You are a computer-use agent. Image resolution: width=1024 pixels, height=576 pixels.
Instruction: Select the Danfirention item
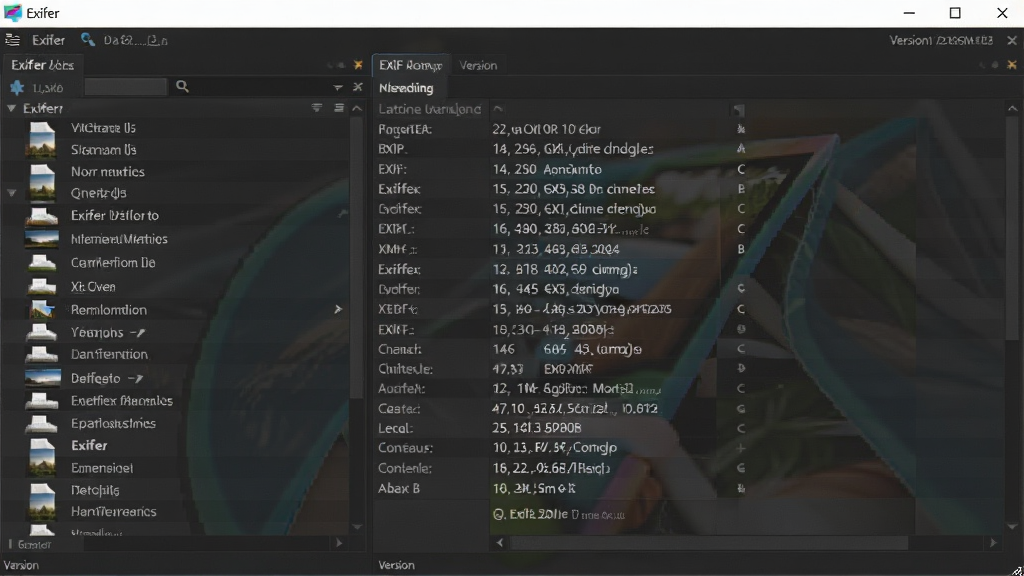pyautogui.click(x=109, y=355)
